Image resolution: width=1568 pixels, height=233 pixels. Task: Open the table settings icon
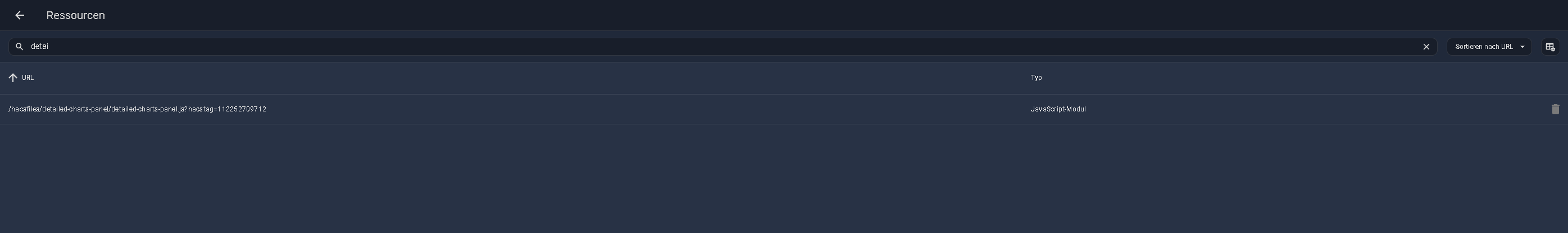pos(1549,46)
